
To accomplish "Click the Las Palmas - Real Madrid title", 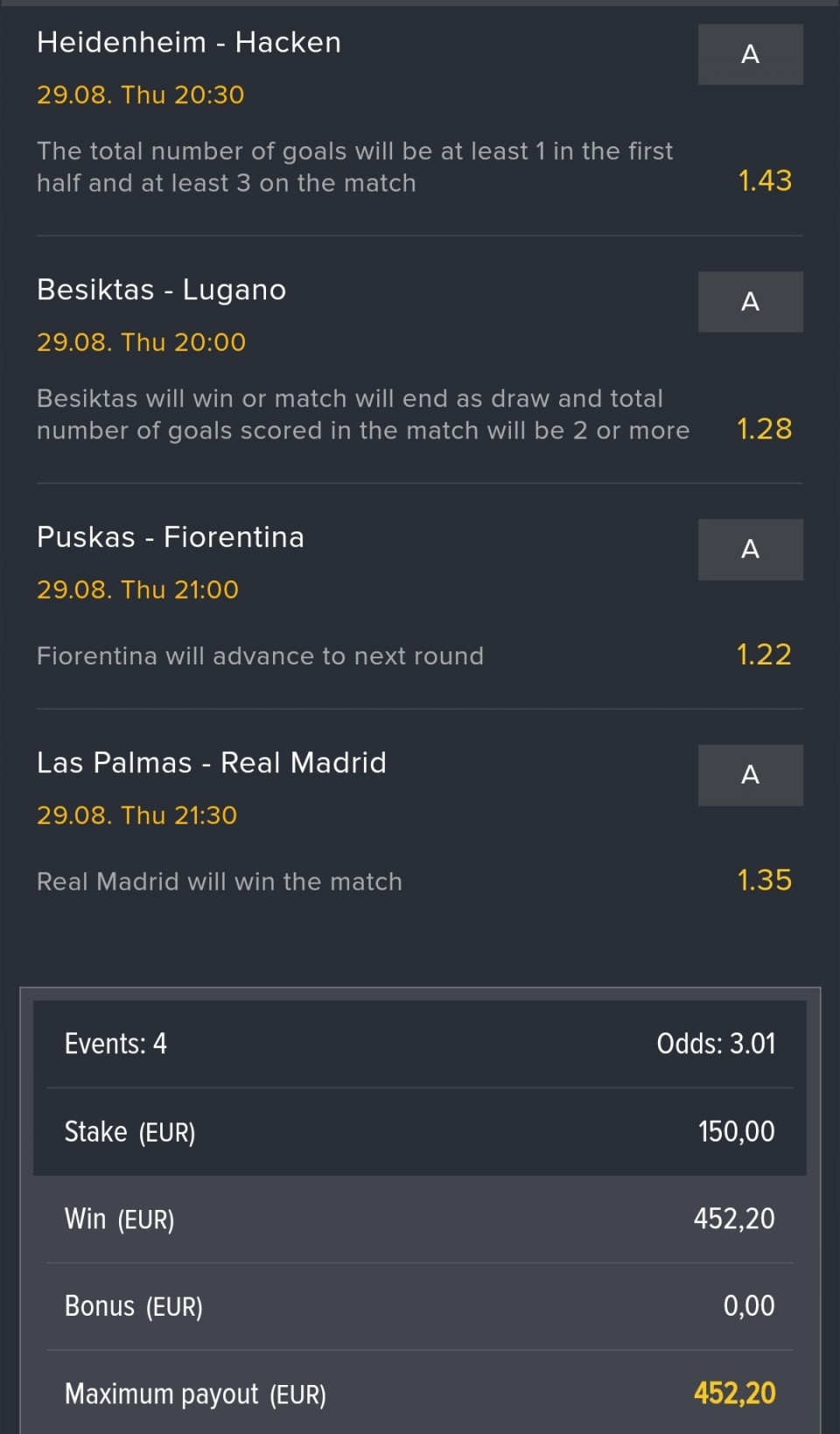I will pyautogui.click(x=212, y=763).
